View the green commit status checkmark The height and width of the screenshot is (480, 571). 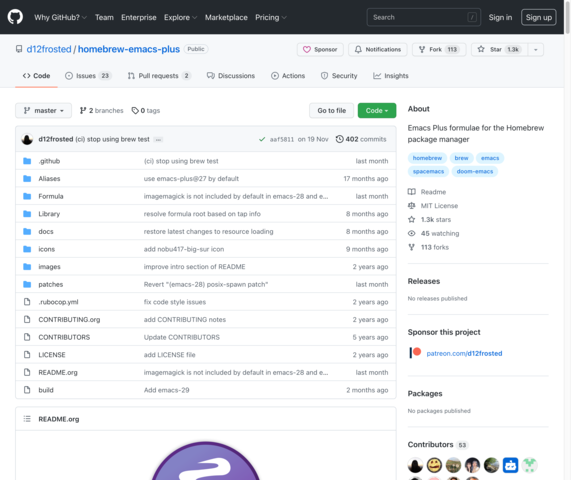pos(262,139)
